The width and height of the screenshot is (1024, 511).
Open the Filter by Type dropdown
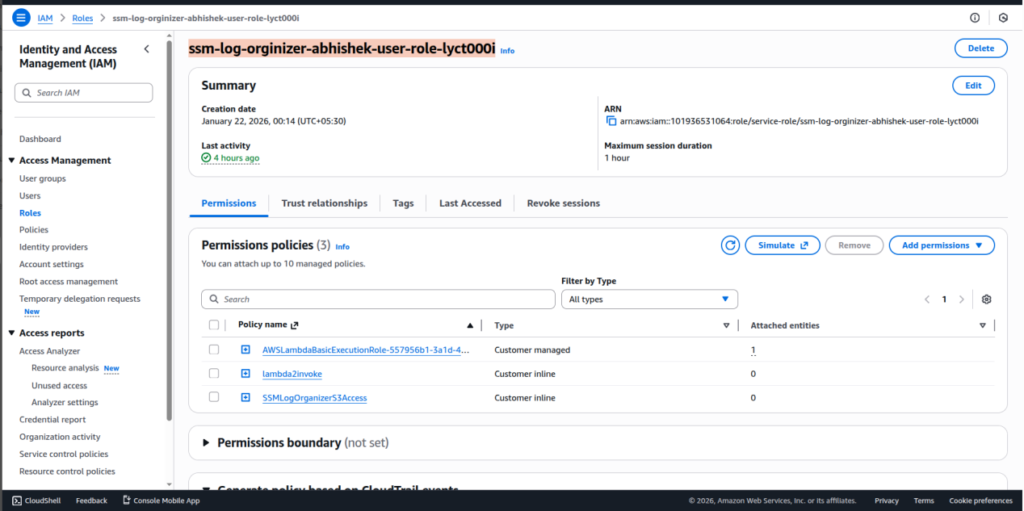(649, 299)
